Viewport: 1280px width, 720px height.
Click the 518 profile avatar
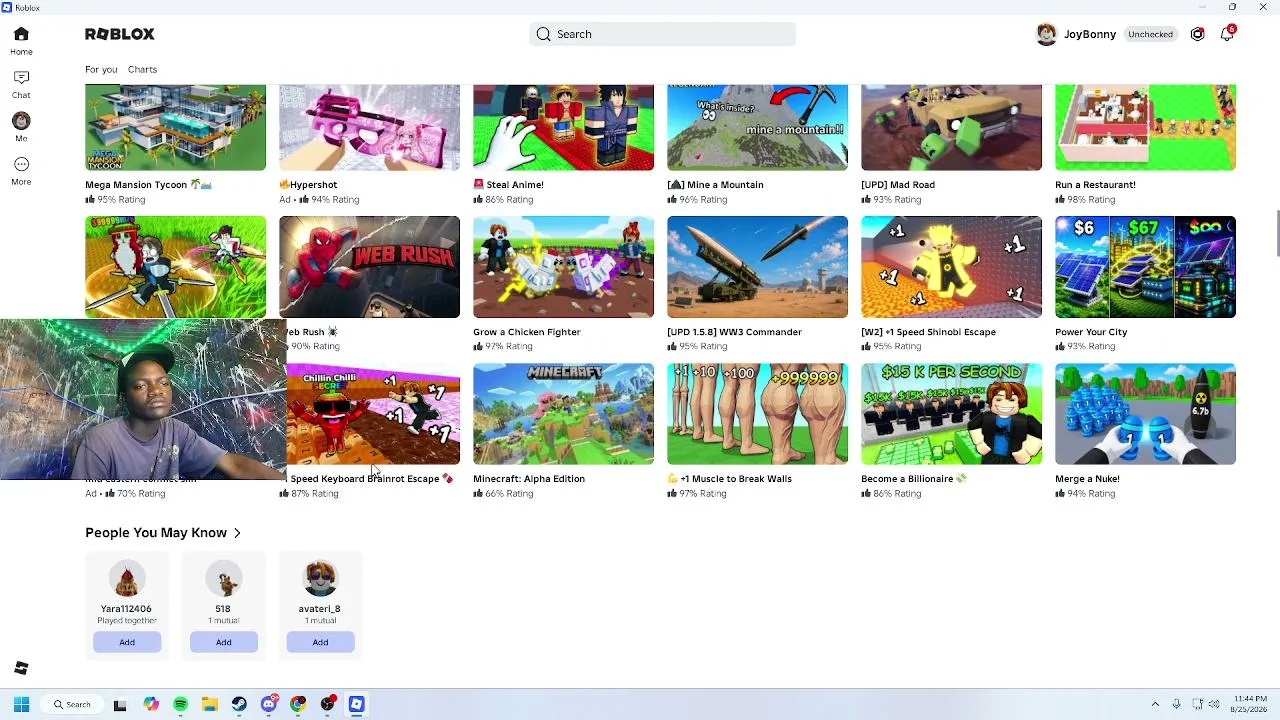[x=223, y=579]
